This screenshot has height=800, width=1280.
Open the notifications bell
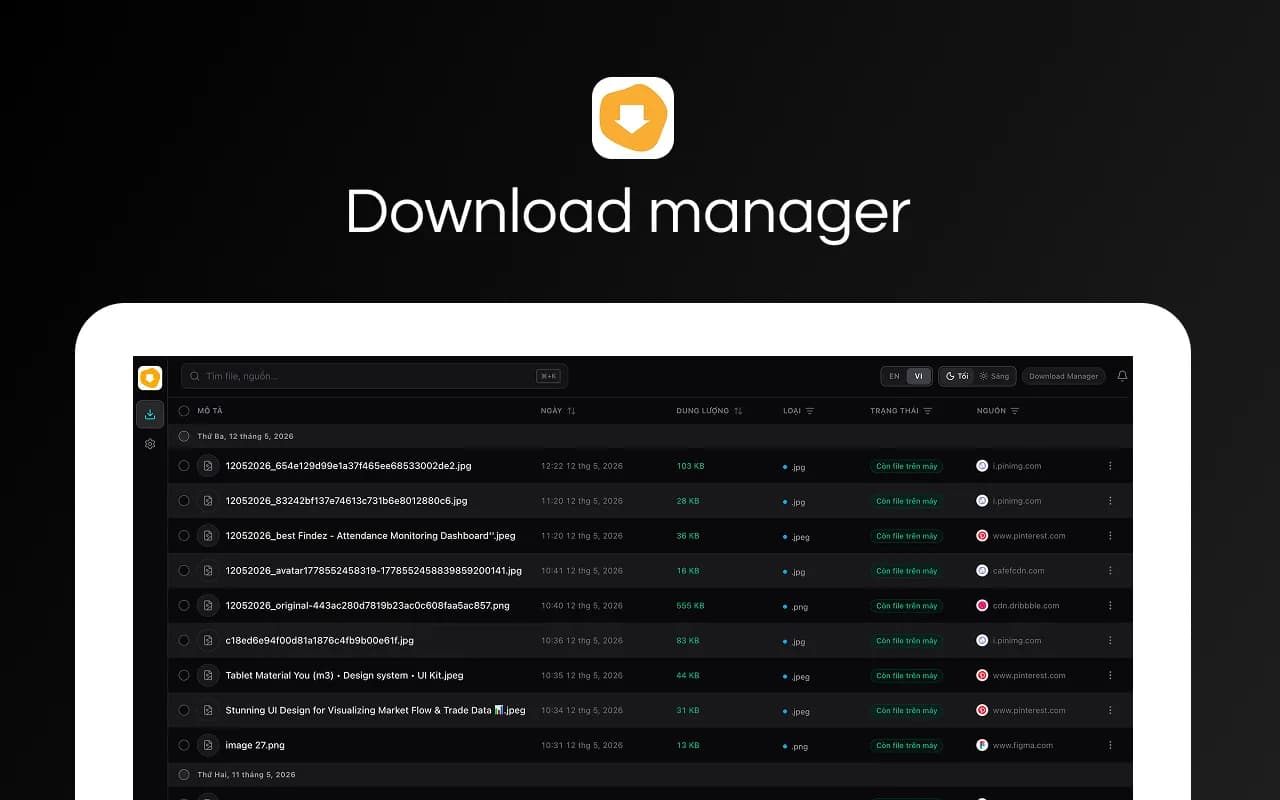(x=1122, y=376)
